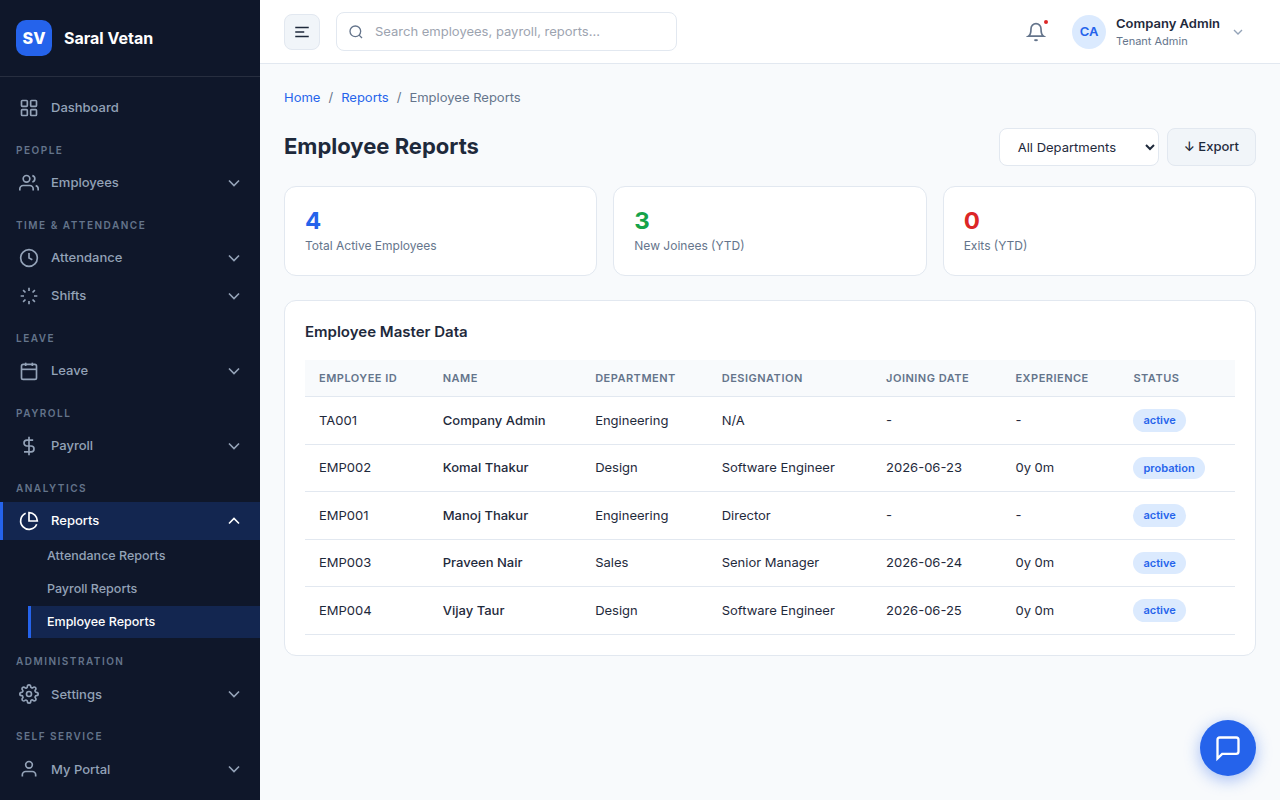Expand the My Portal chevron
Viewport: 1280px width, 800px height.
coord(234,769)
